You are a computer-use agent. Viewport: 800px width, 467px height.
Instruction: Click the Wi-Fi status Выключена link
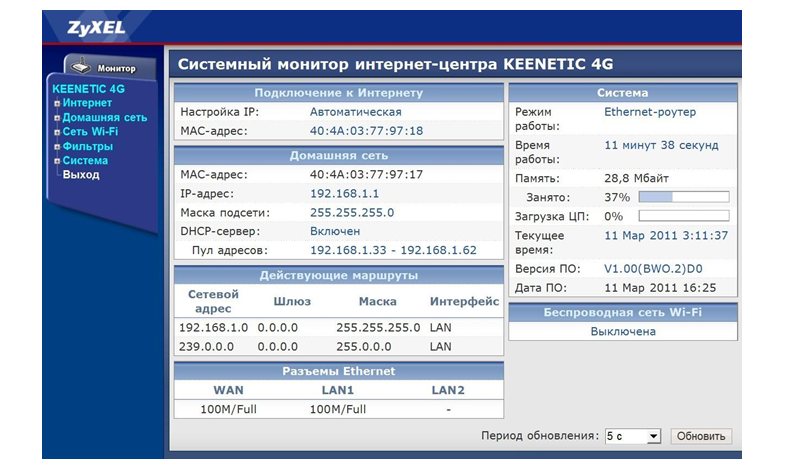pos(623,332)
